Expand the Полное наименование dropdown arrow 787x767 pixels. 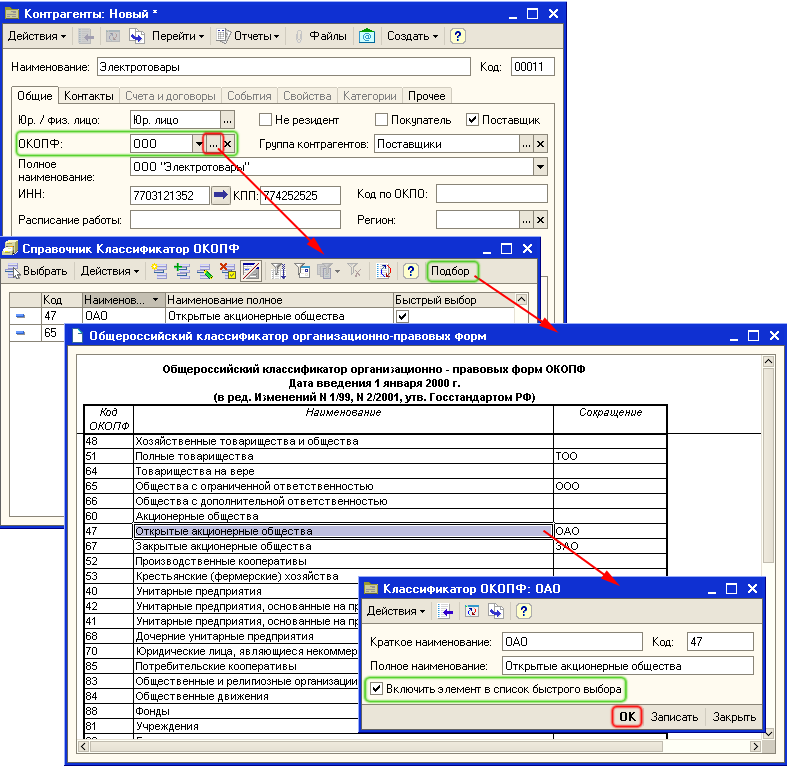[x=540, y=167]
